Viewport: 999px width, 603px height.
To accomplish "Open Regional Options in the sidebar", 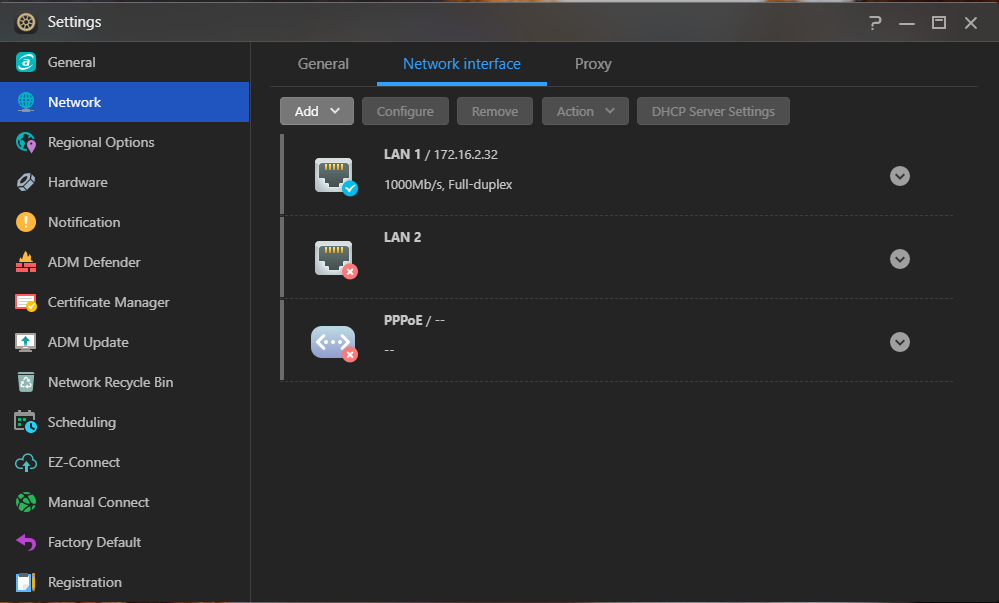I will [101, 142].
